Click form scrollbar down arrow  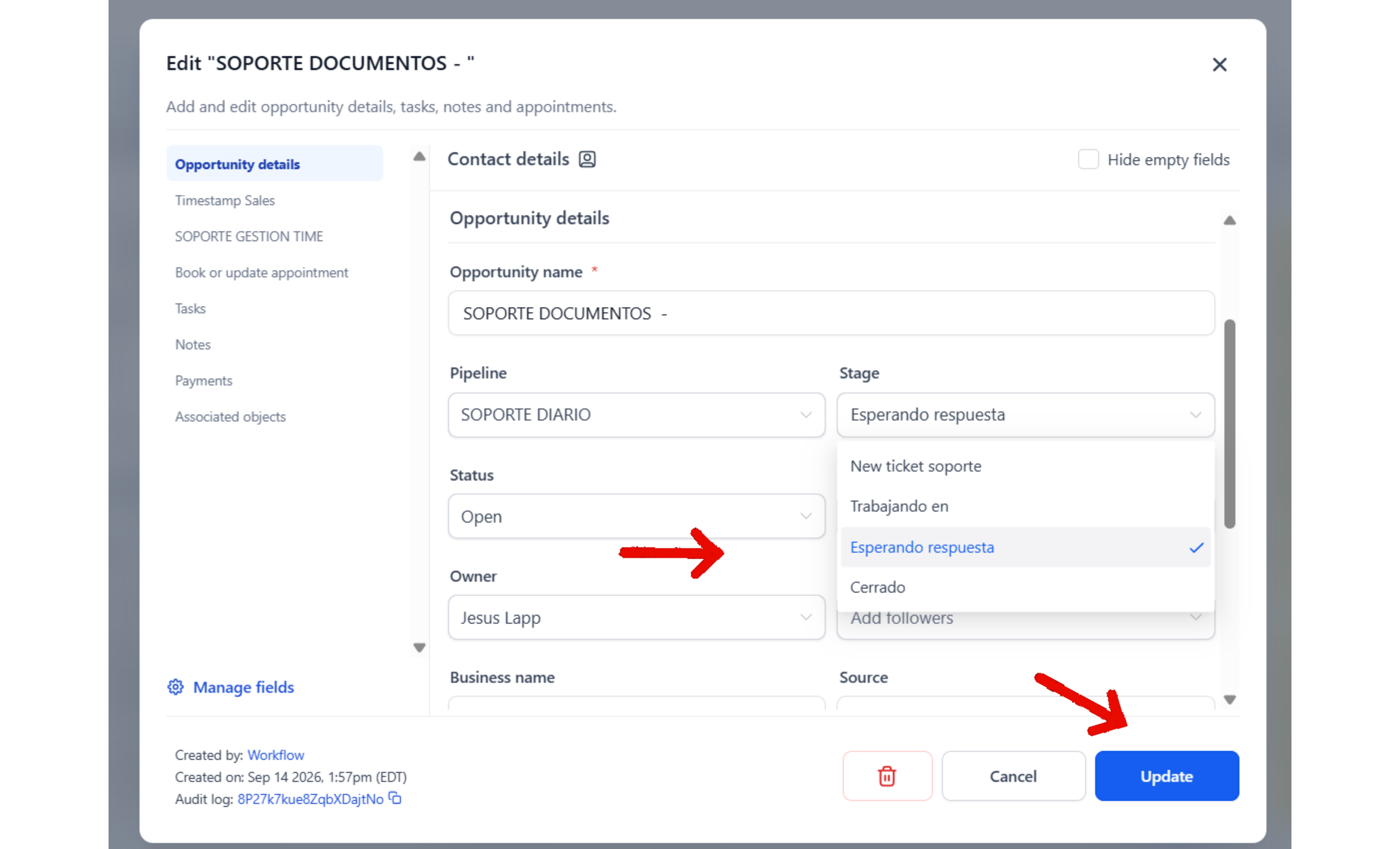(1230, 700)
